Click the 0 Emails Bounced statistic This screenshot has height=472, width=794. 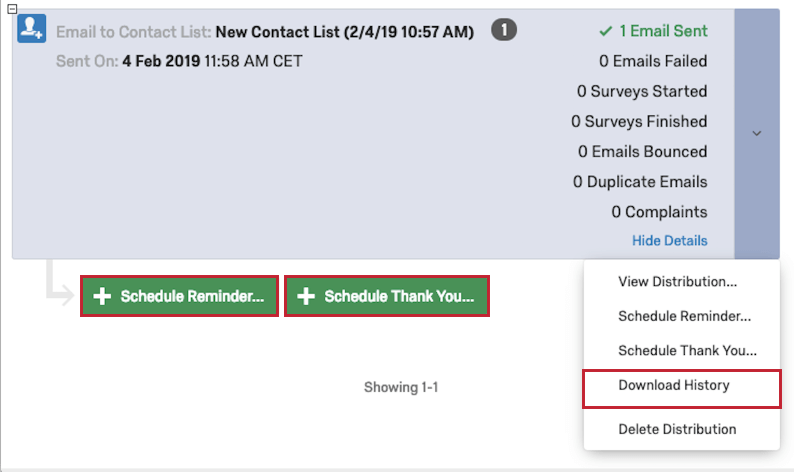coord(643,151)
